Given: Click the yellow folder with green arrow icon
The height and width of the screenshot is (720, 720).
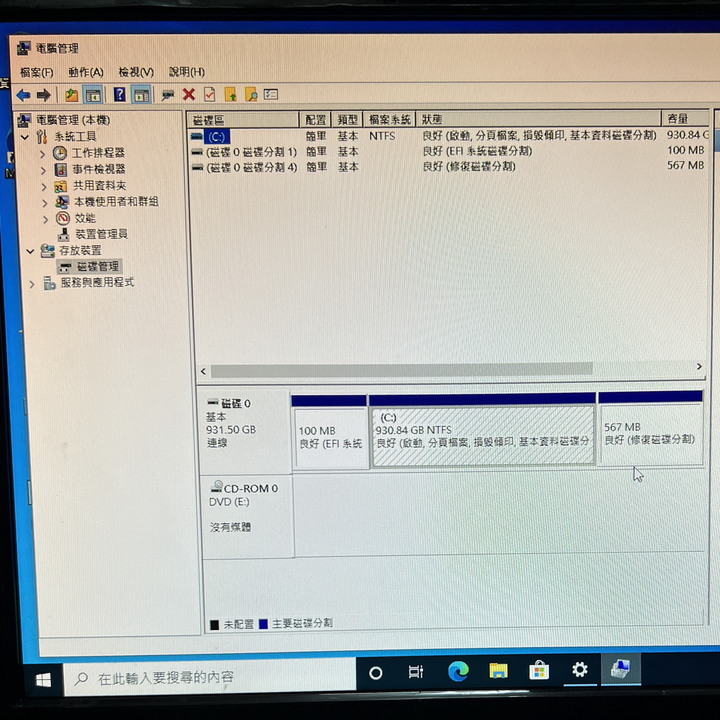Looking at the screenshot, I should coord(231,95).
